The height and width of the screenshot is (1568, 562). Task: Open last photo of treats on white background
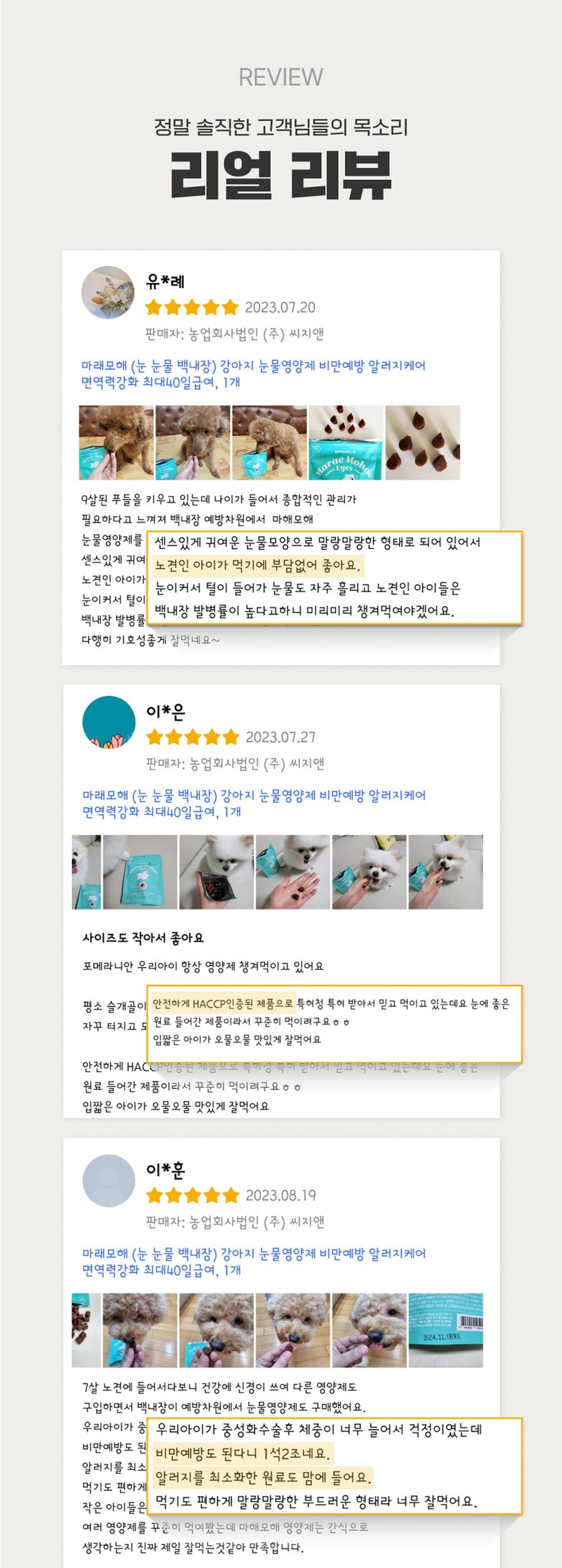pos(423,442)
